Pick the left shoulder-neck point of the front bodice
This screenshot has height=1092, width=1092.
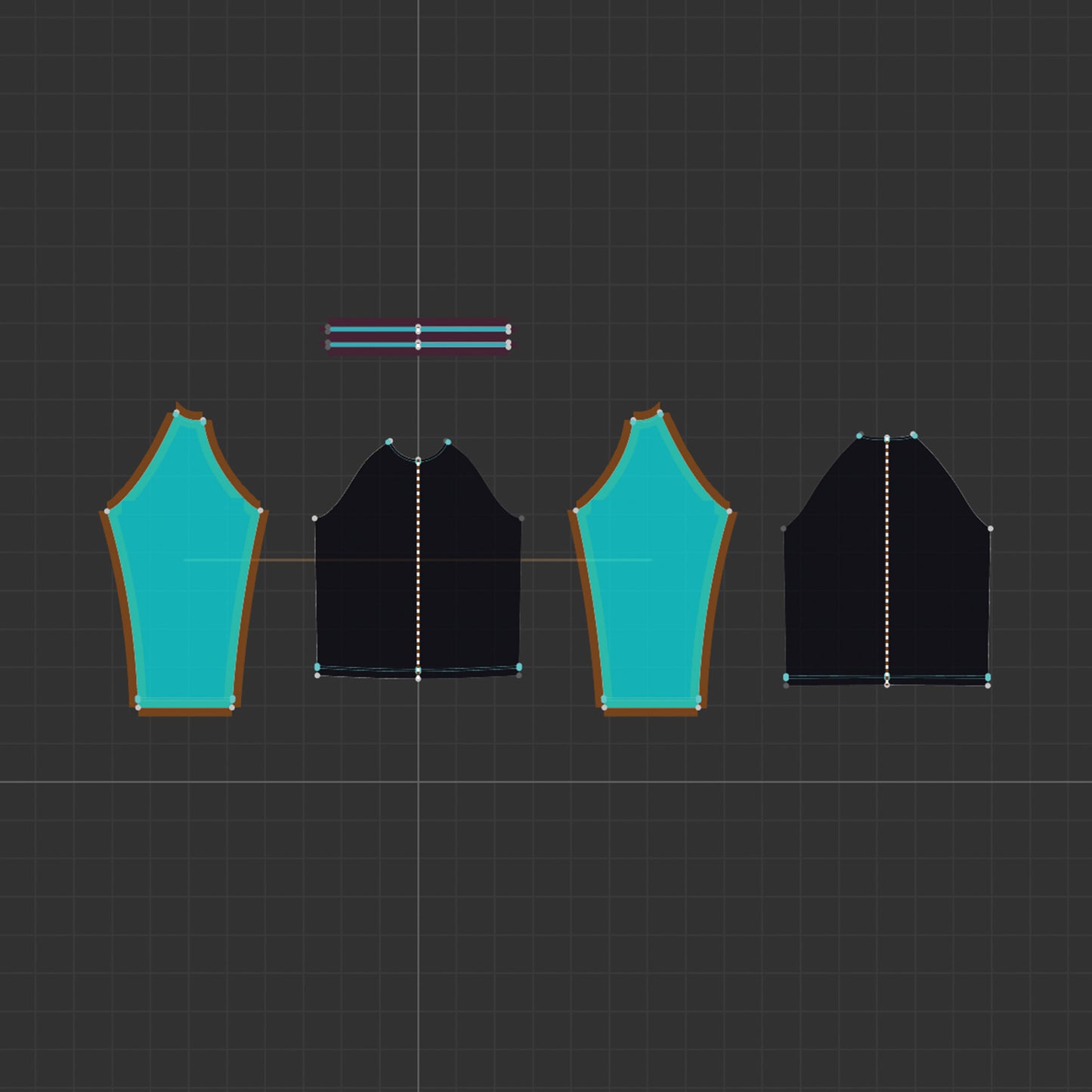(x=389, y=441)
